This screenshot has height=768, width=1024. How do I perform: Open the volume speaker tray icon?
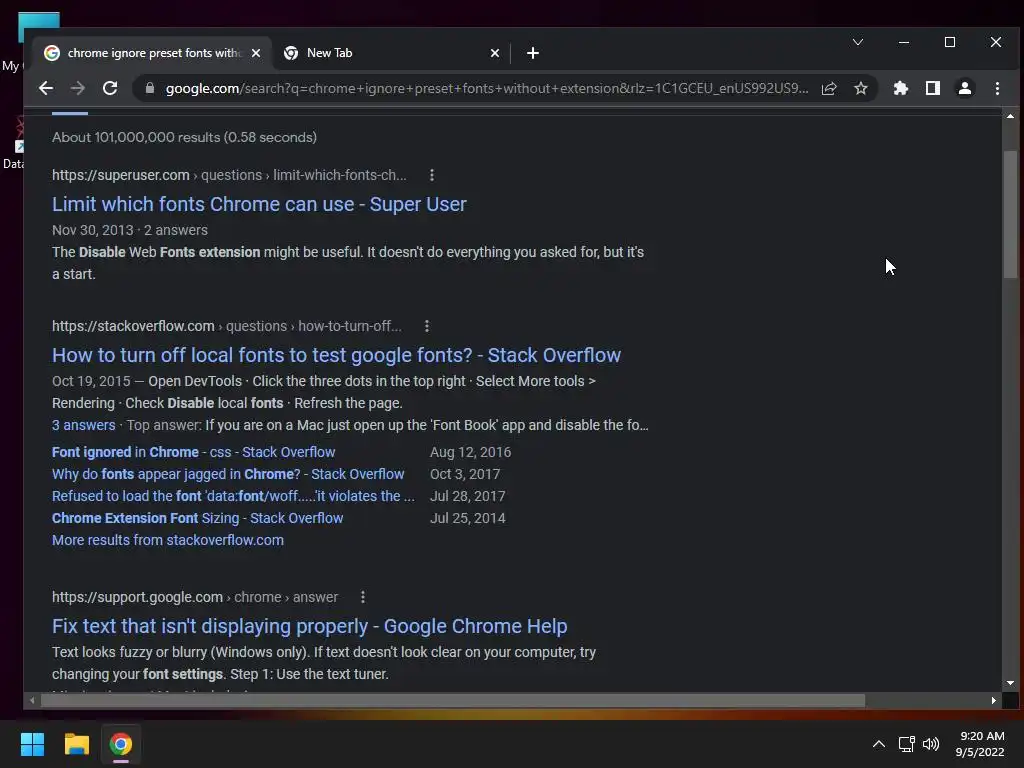[x=931, y=744]
